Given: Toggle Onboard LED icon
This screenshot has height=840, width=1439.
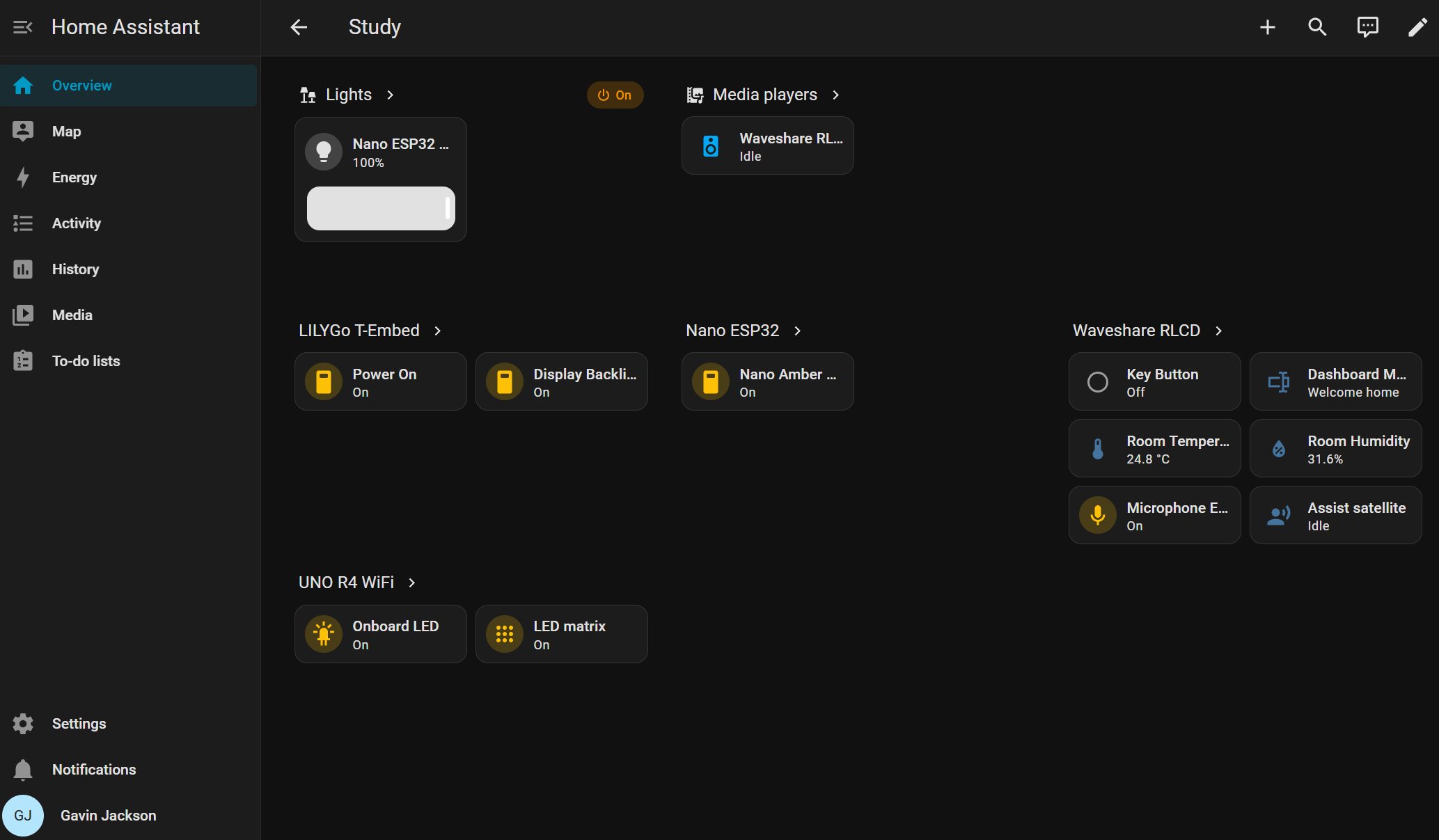Looking at the screenshot, I should [x=324, y=634].
